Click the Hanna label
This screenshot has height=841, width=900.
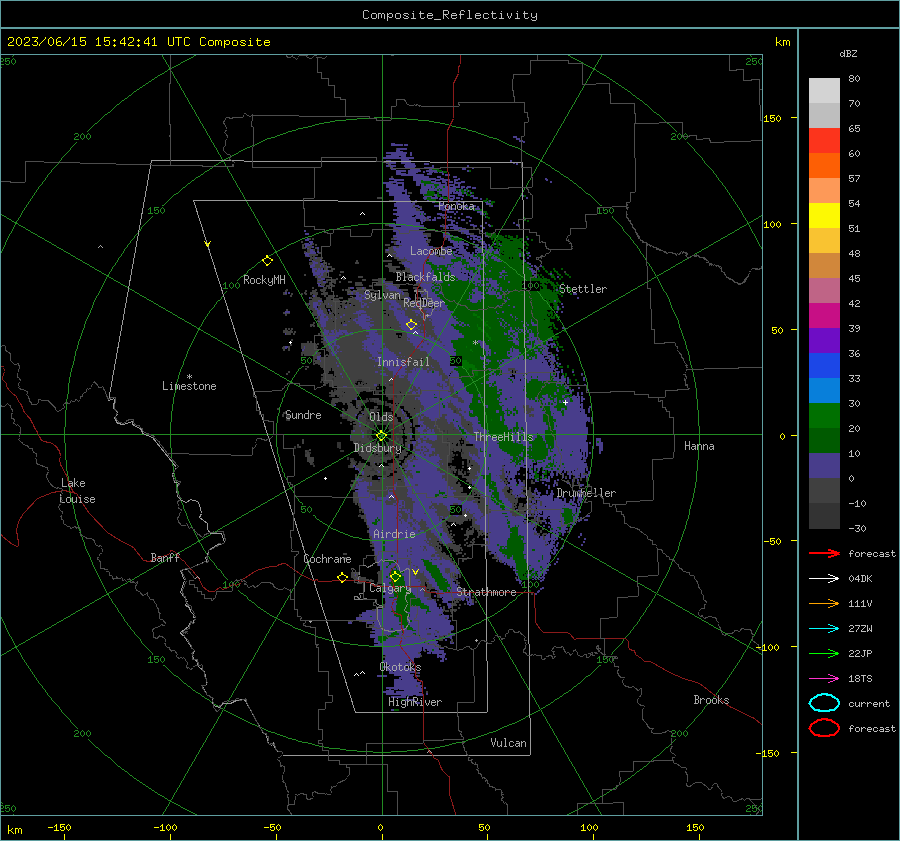(x=699, y=446)
